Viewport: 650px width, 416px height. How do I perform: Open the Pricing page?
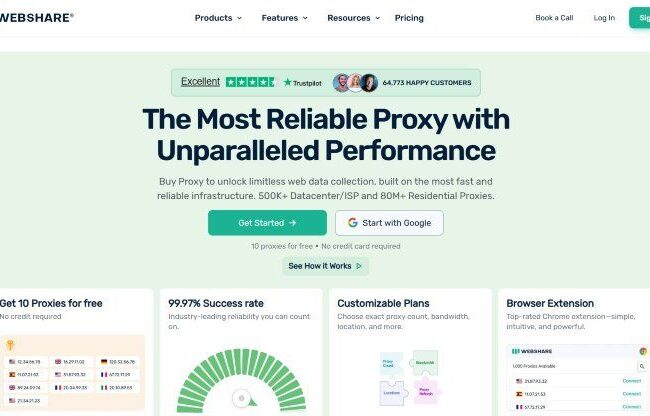click(x=409, y=18)
